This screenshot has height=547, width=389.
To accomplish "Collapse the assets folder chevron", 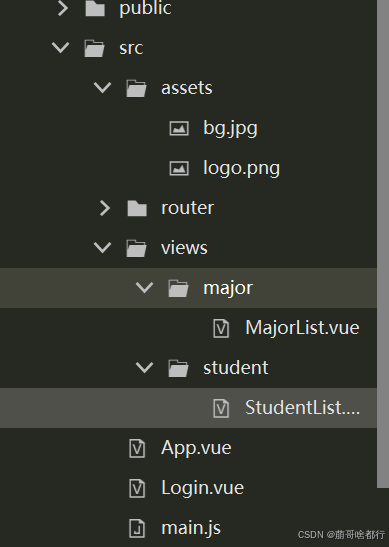I will click(103, 87).
